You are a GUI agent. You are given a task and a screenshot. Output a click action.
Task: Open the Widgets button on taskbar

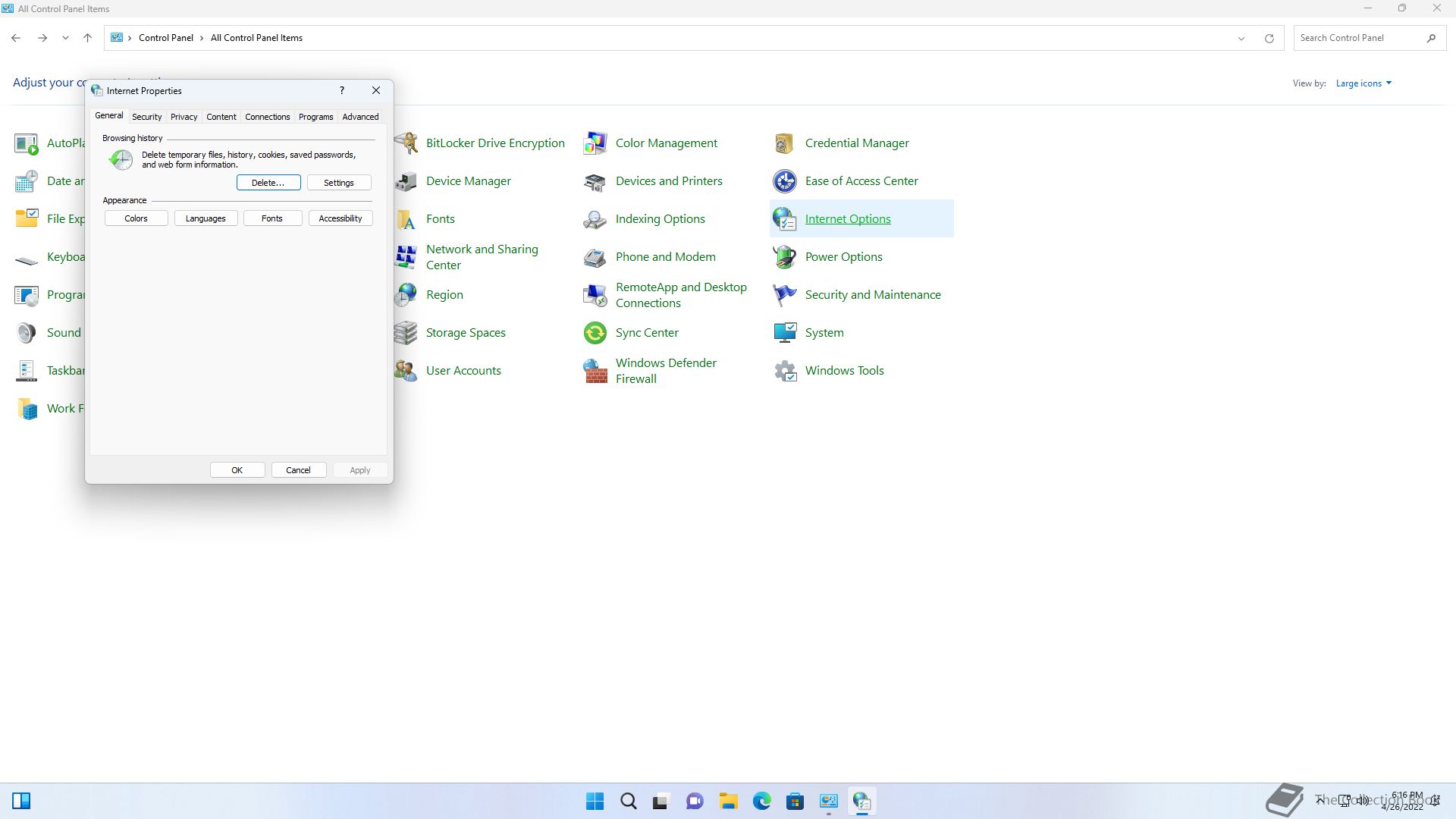pyautogui.click(x=21, y=801)
